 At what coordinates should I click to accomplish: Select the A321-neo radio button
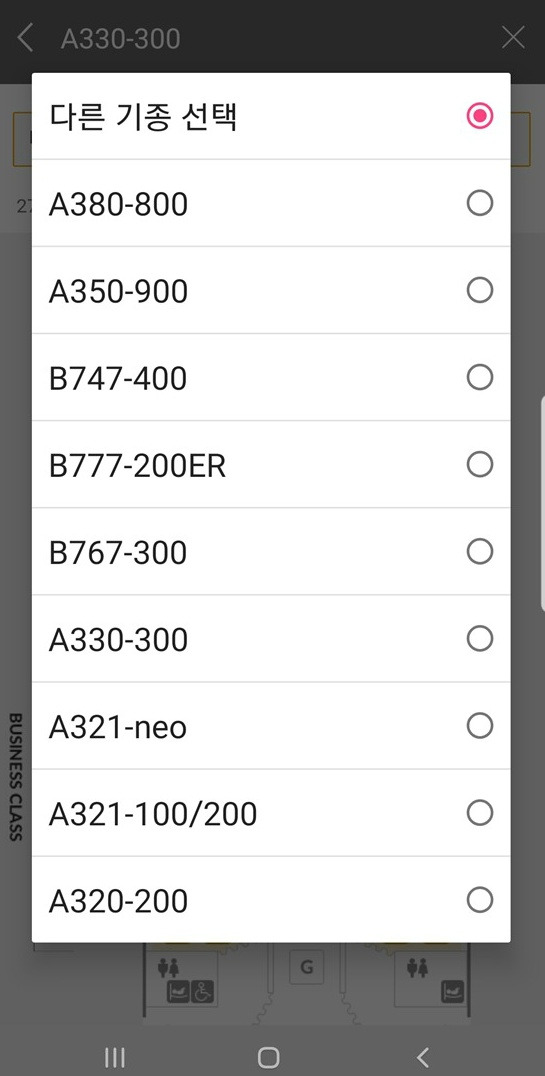[480, 725]
